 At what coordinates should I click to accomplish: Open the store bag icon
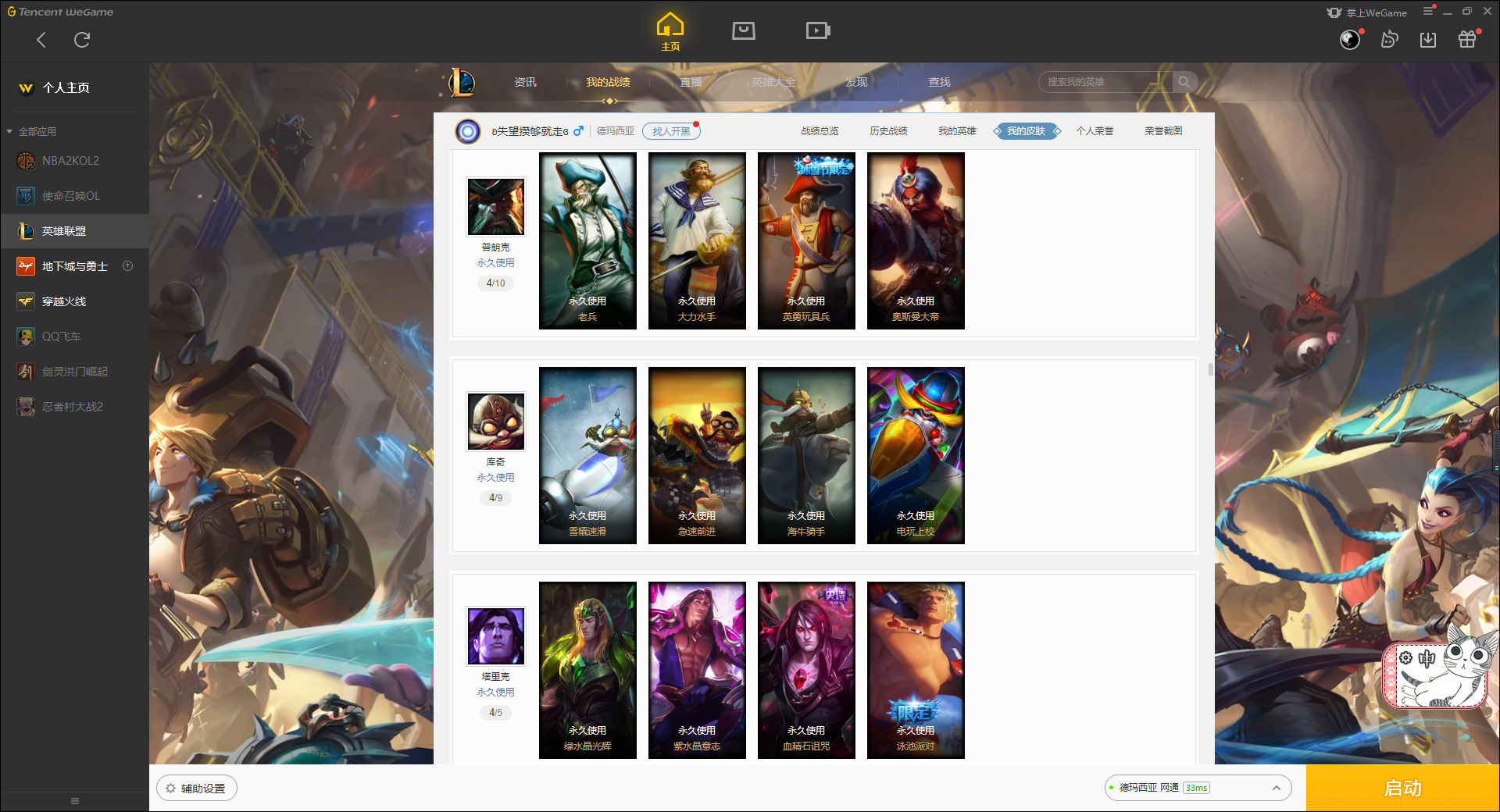(744, 30)
